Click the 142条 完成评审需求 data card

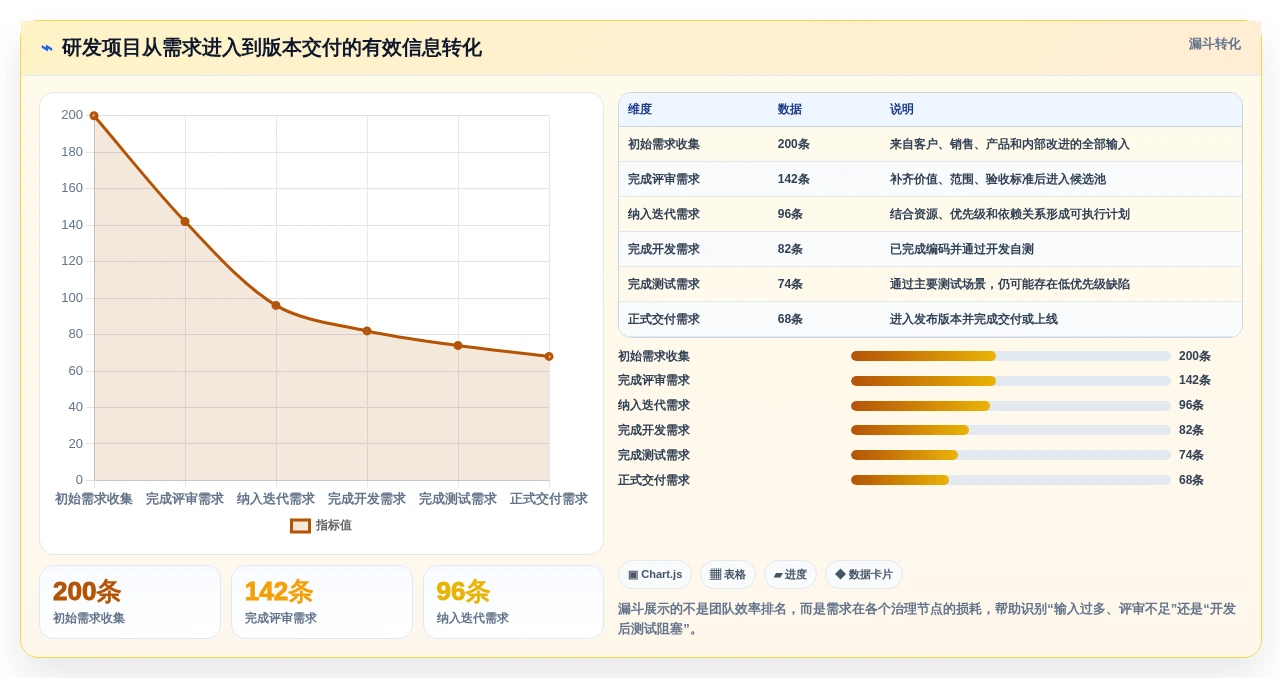pos(322,602)
